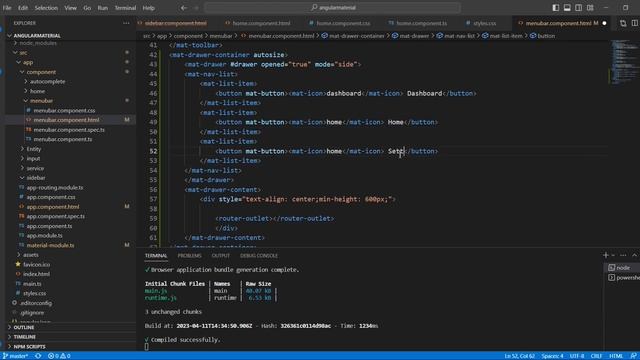The height and width of the screenshot is (360, 640).
Task: Toggle the secondary side bar layout icon
Action: pyautogui.click(x=578, y=8)
